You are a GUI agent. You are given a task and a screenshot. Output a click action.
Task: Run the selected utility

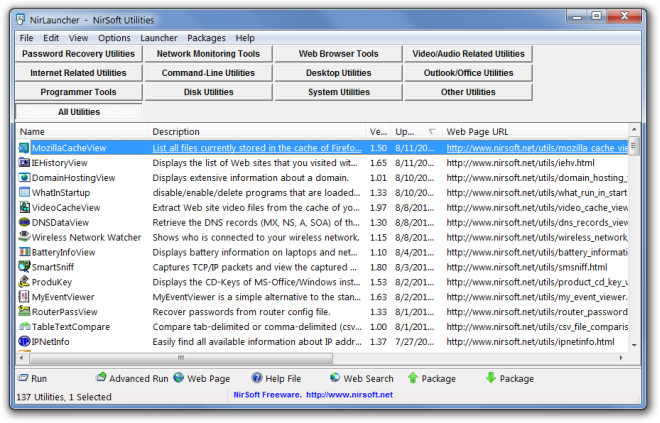pos(32,378)
